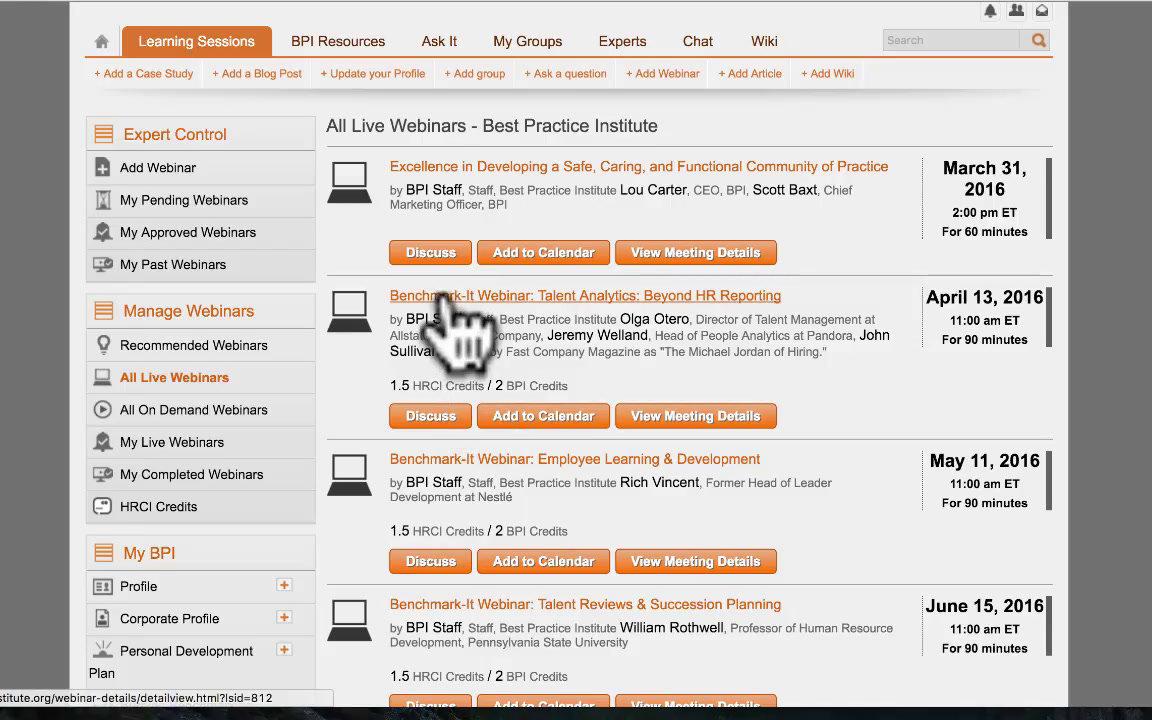Click the search magnifier button
This screenshot has height=720, width=1152.
click(1038, 40)
